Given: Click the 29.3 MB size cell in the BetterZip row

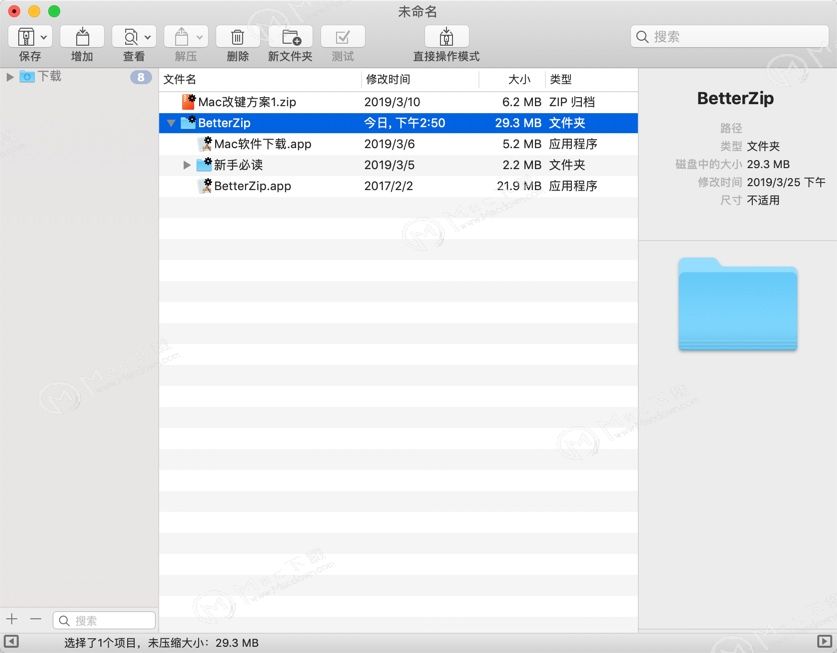Looking at the screenshot, I should click(x=518, y=123).
